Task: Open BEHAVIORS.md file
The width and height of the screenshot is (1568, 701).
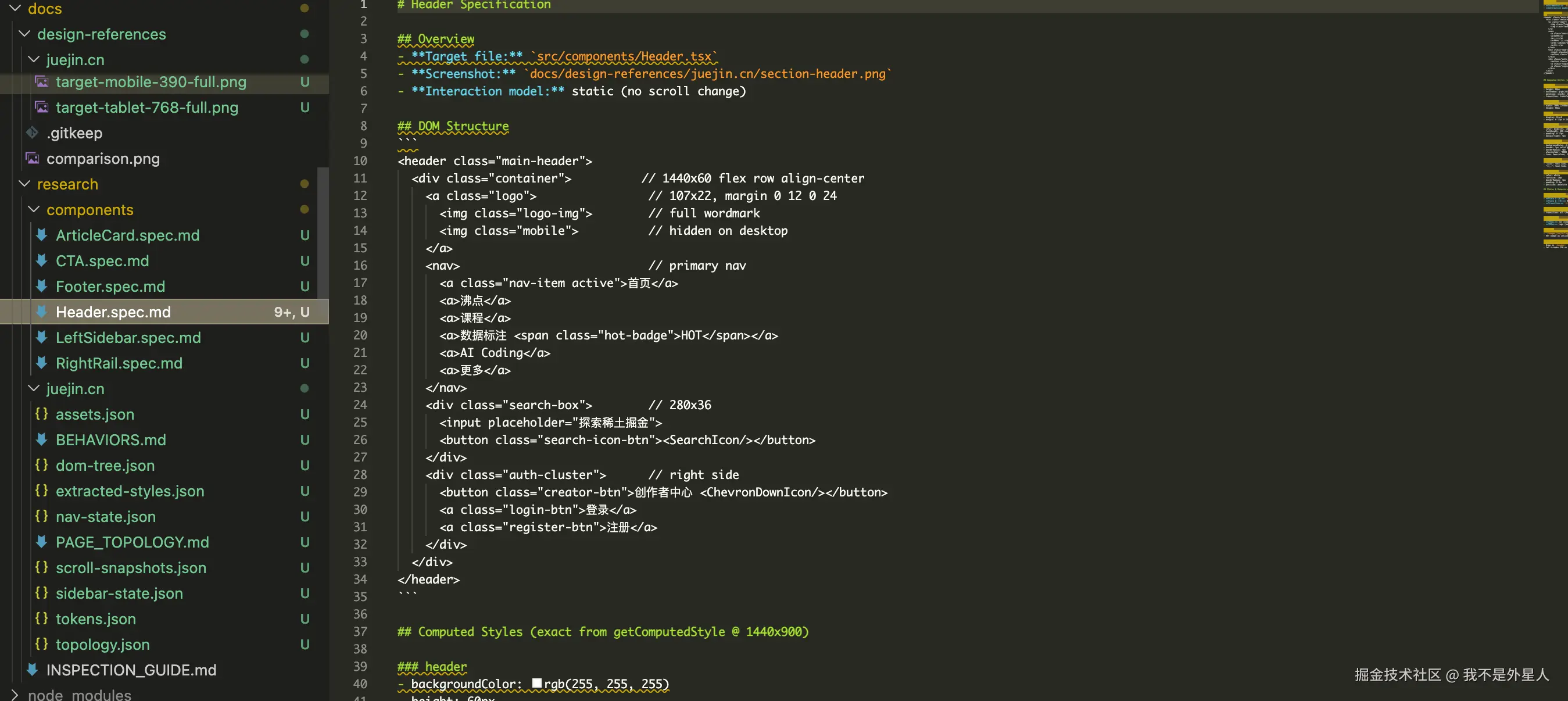Action: coord(111,440)
